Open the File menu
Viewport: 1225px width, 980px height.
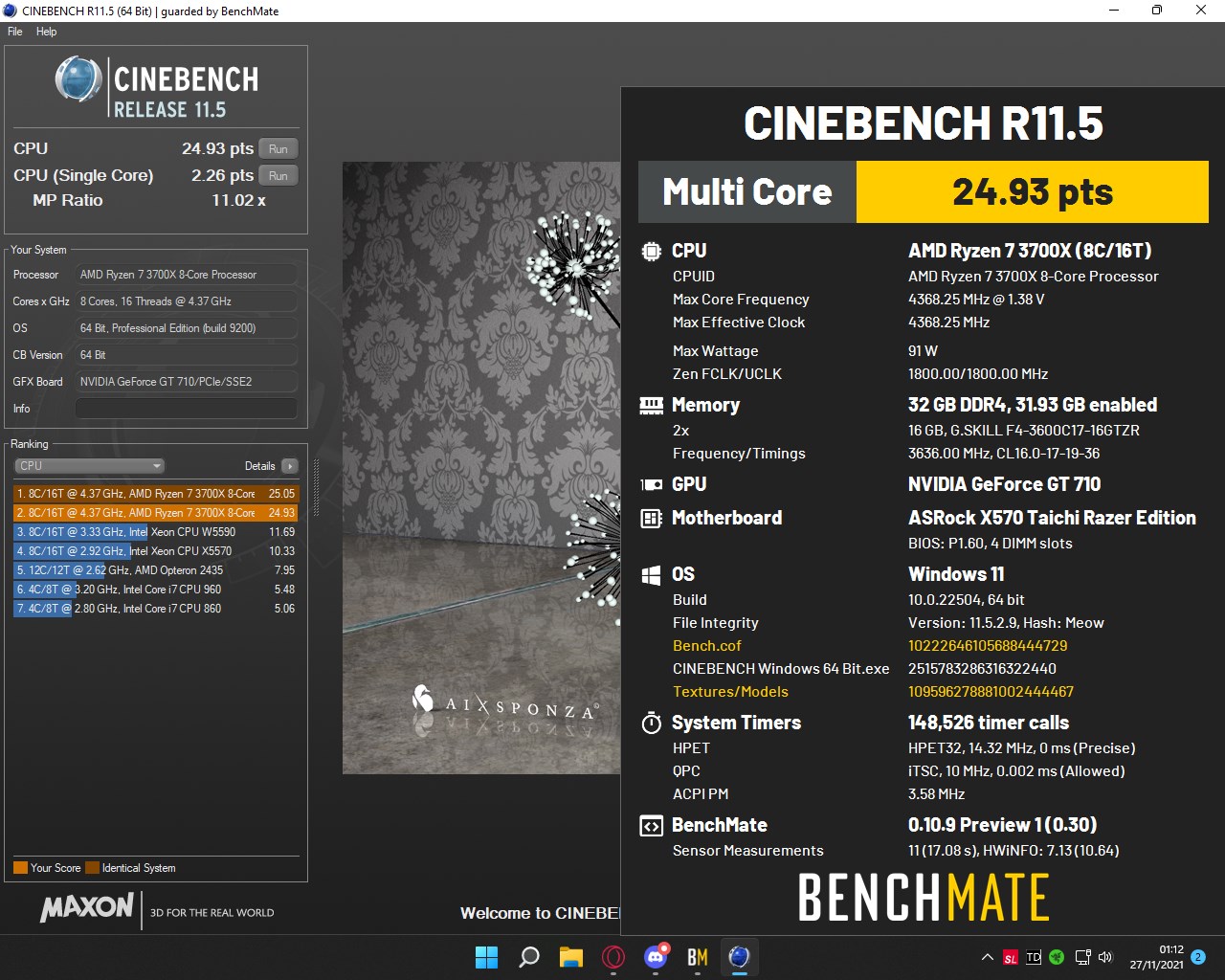tap(15, 32)
